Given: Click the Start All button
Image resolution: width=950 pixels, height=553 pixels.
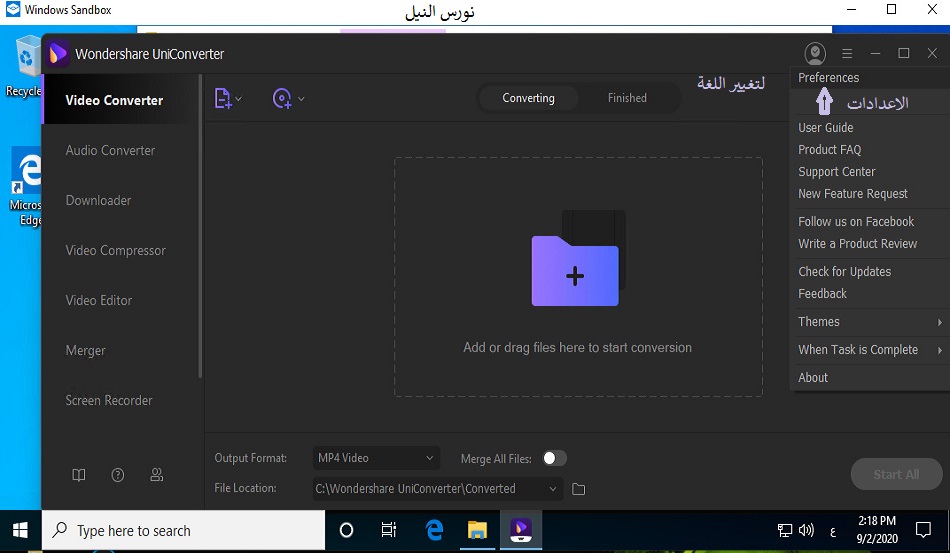Looking at the screenshot, I should 896,474.
